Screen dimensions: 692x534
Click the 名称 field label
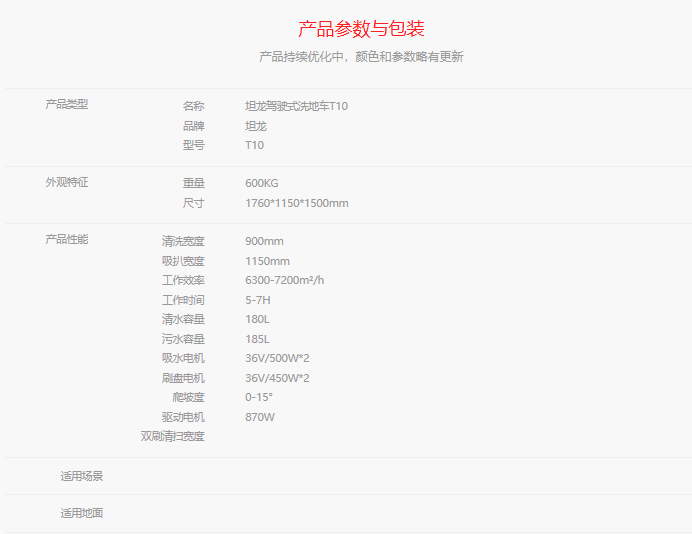194,106
